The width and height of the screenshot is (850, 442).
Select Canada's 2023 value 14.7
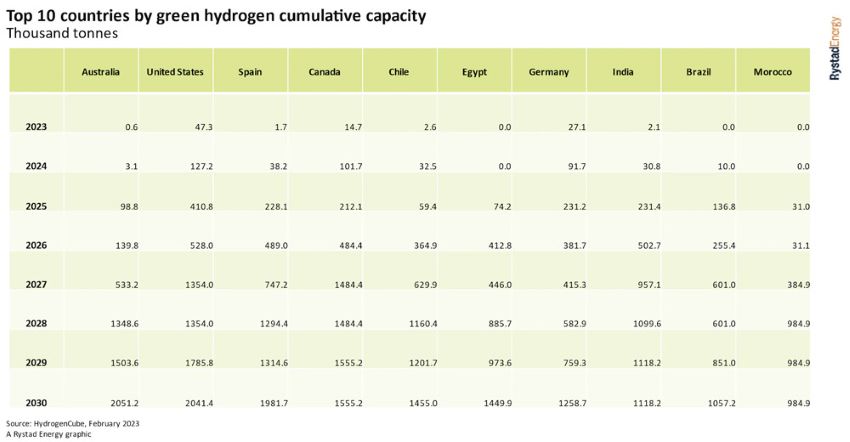coord(353,127)
